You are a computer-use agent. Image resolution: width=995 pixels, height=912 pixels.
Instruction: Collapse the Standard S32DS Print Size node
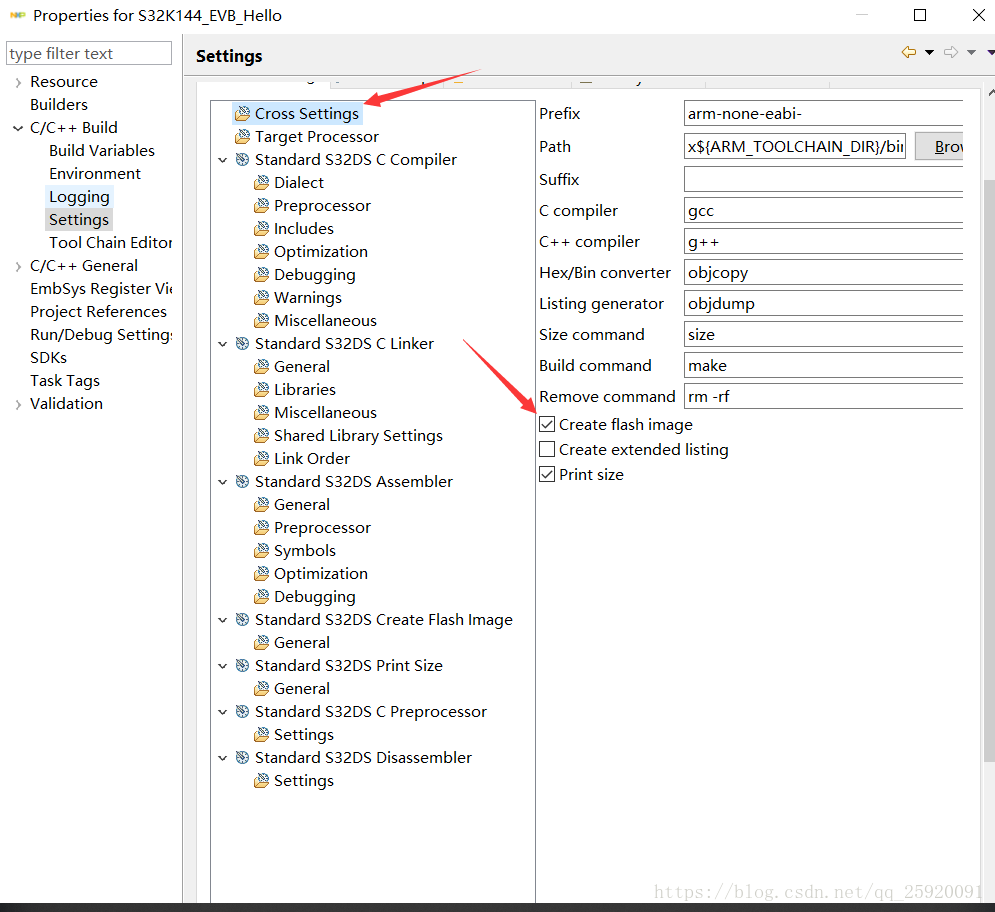tap(223, 666)
